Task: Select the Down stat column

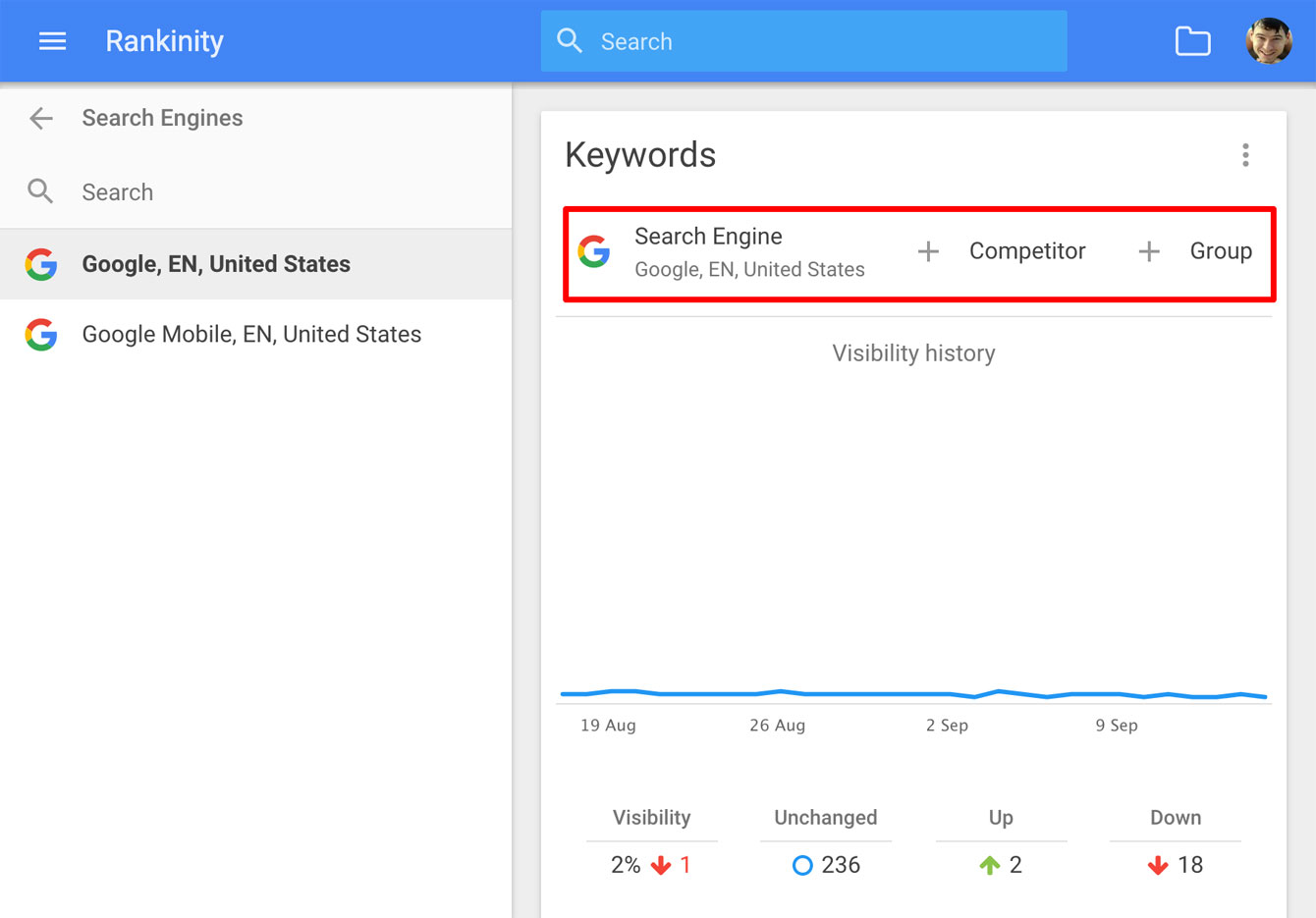Action: point(1176,841)
